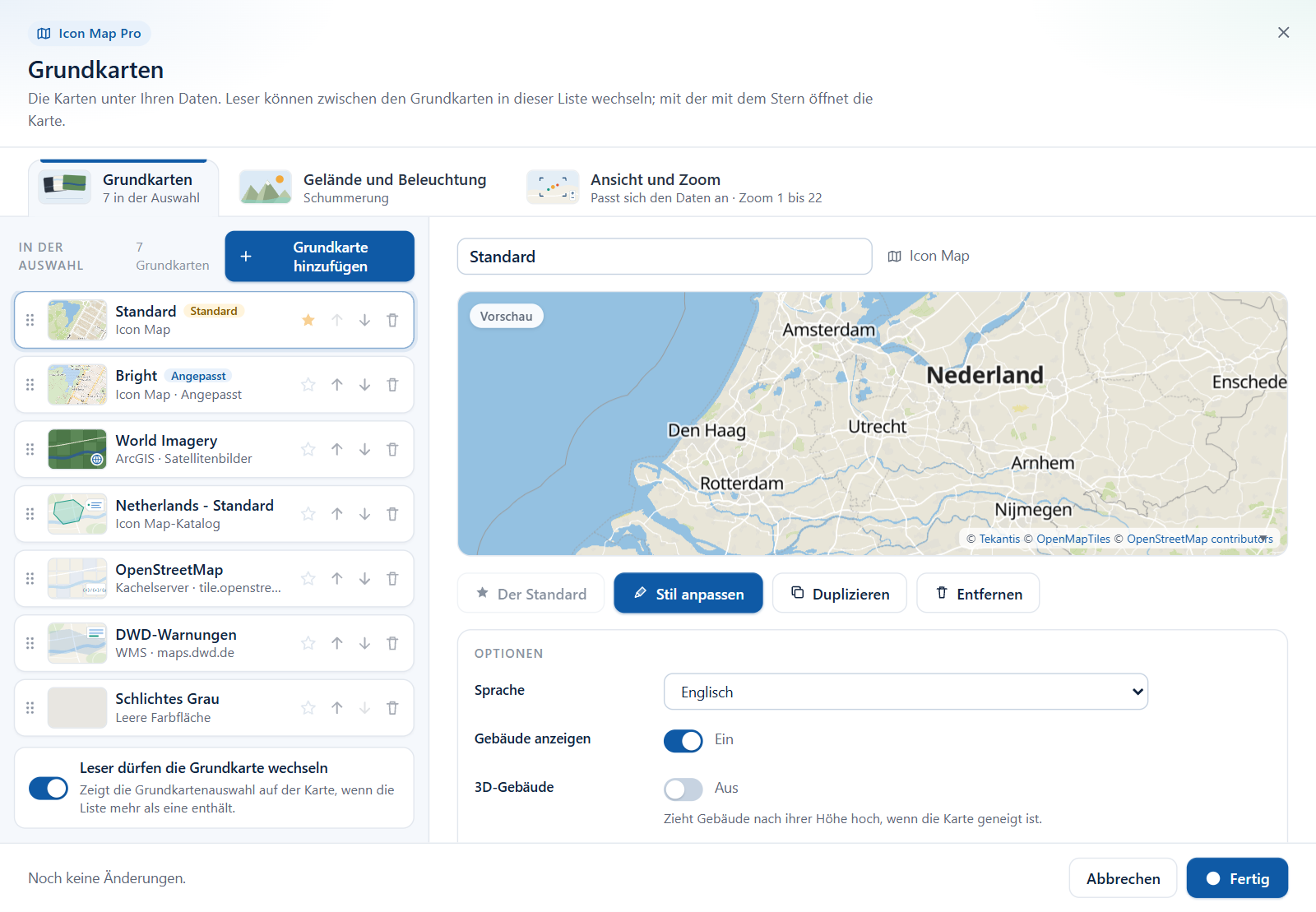Move Bright basemap down
1316x912 pixels.
tap(364, 385)
